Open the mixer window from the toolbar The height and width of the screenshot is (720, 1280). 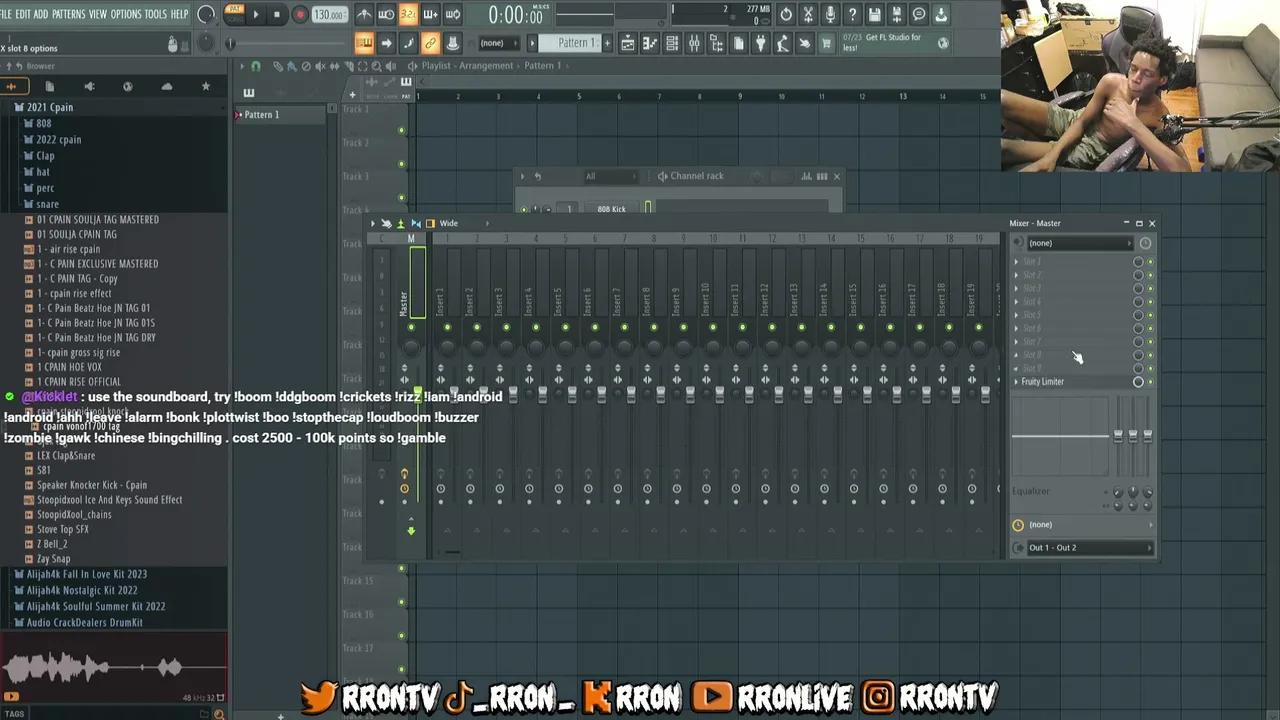(695, 43)
